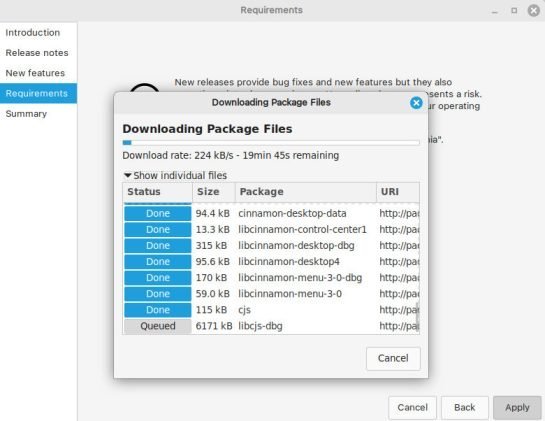Click the Done status of cjs

click(x=158, y=310)
